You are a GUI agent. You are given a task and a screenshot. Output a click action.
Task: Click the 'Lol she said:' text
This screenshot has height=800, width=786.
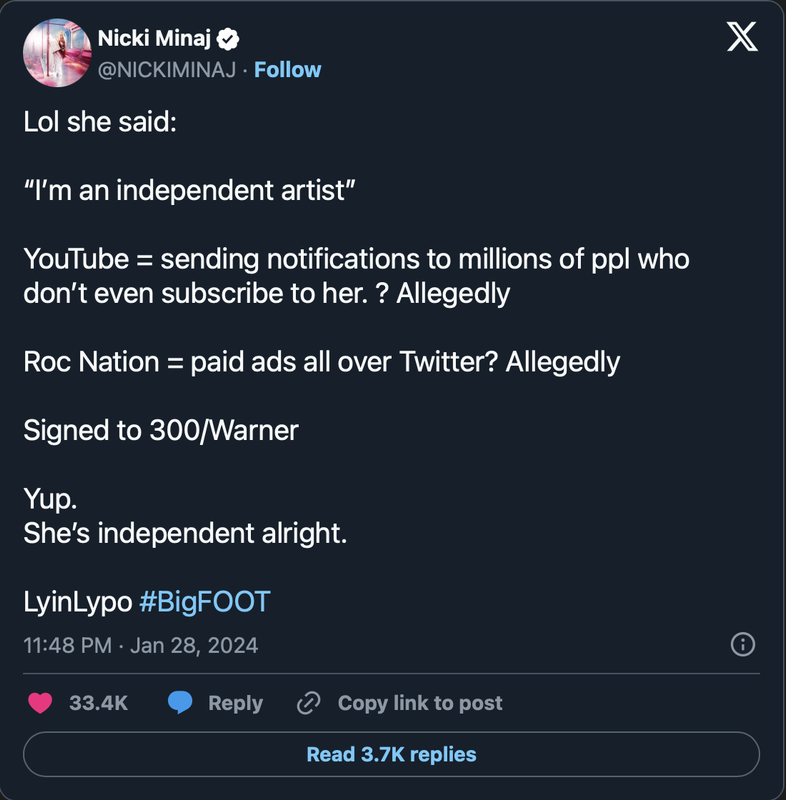click(x=100, y=122)
